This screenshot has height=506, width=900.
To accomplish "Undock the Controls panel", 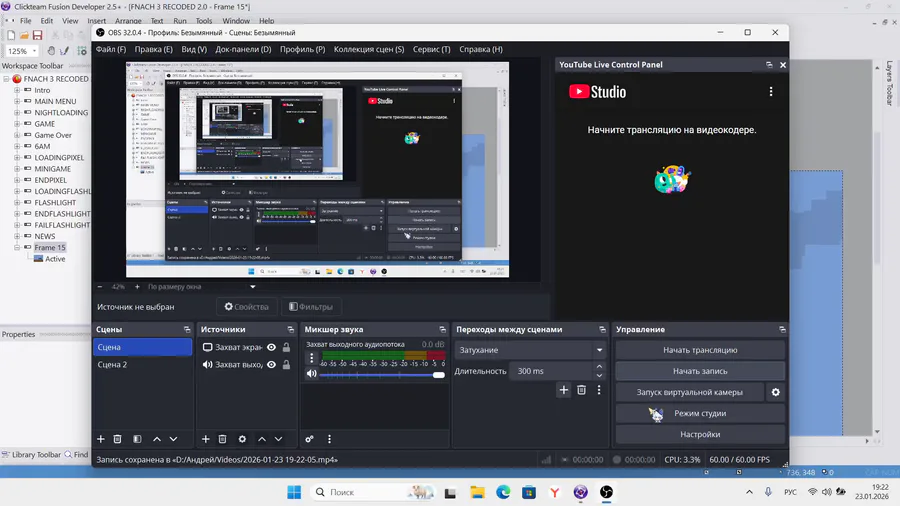I will pyautogui.click(x=782, y=329).
